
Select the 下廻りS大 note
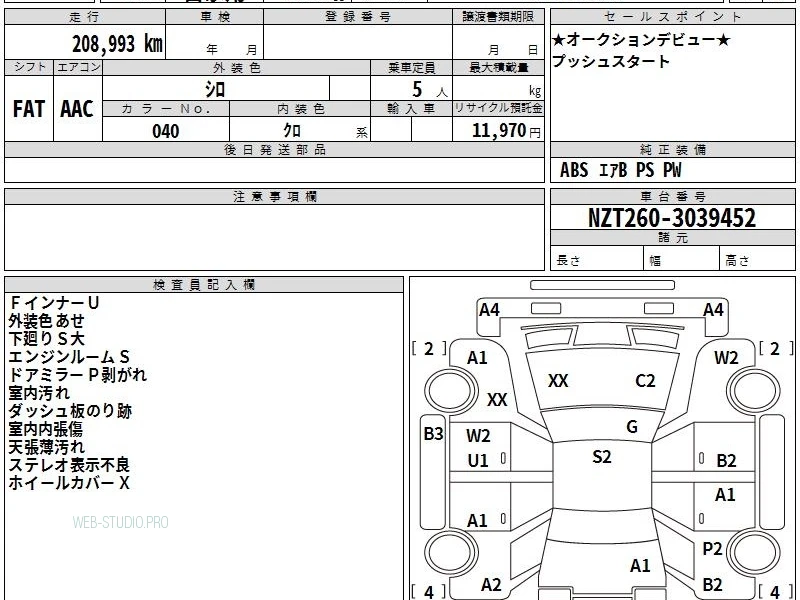point(46,339)
